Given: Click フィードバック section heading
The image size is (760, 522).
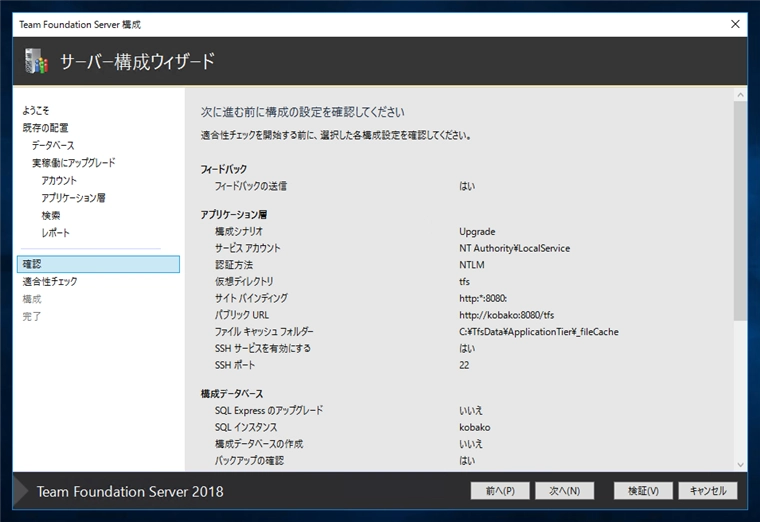Looking at the screenshot, I should 224,169.
